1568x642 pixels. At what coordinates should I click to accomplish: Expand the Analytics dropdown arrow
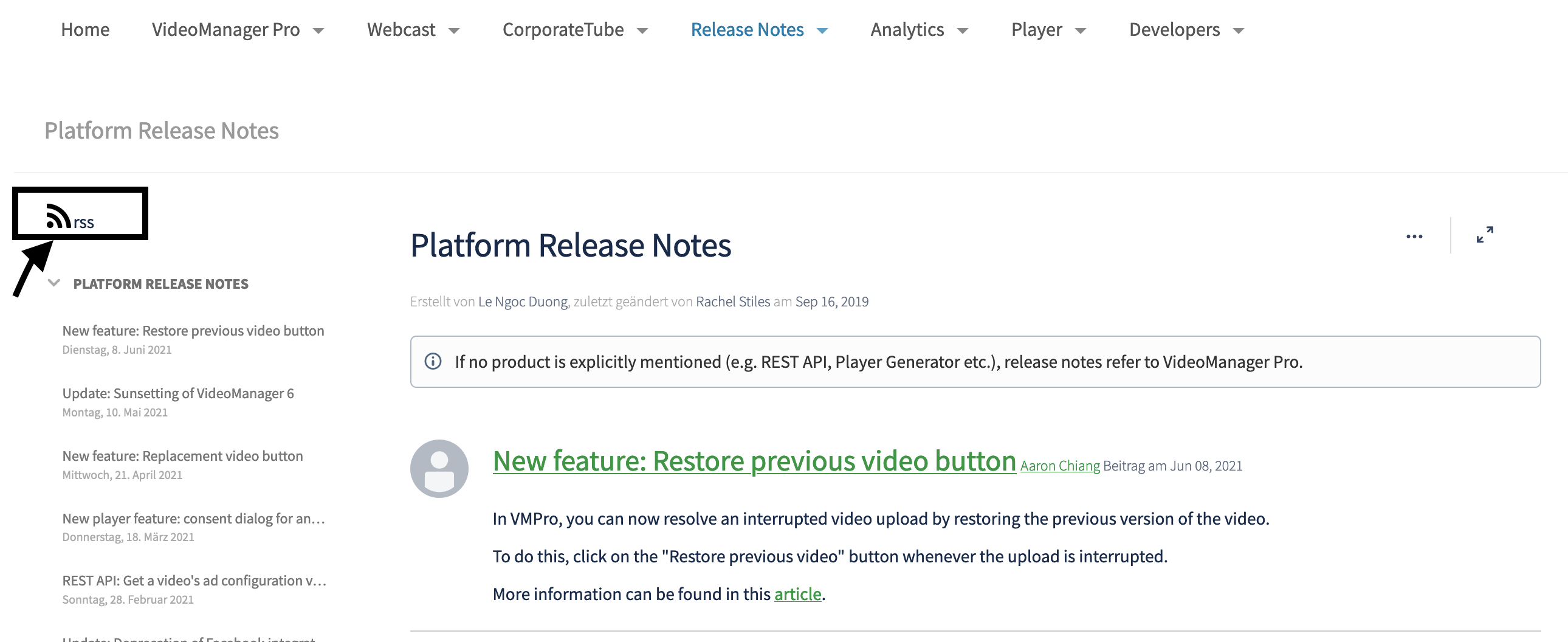click(962, 30)
